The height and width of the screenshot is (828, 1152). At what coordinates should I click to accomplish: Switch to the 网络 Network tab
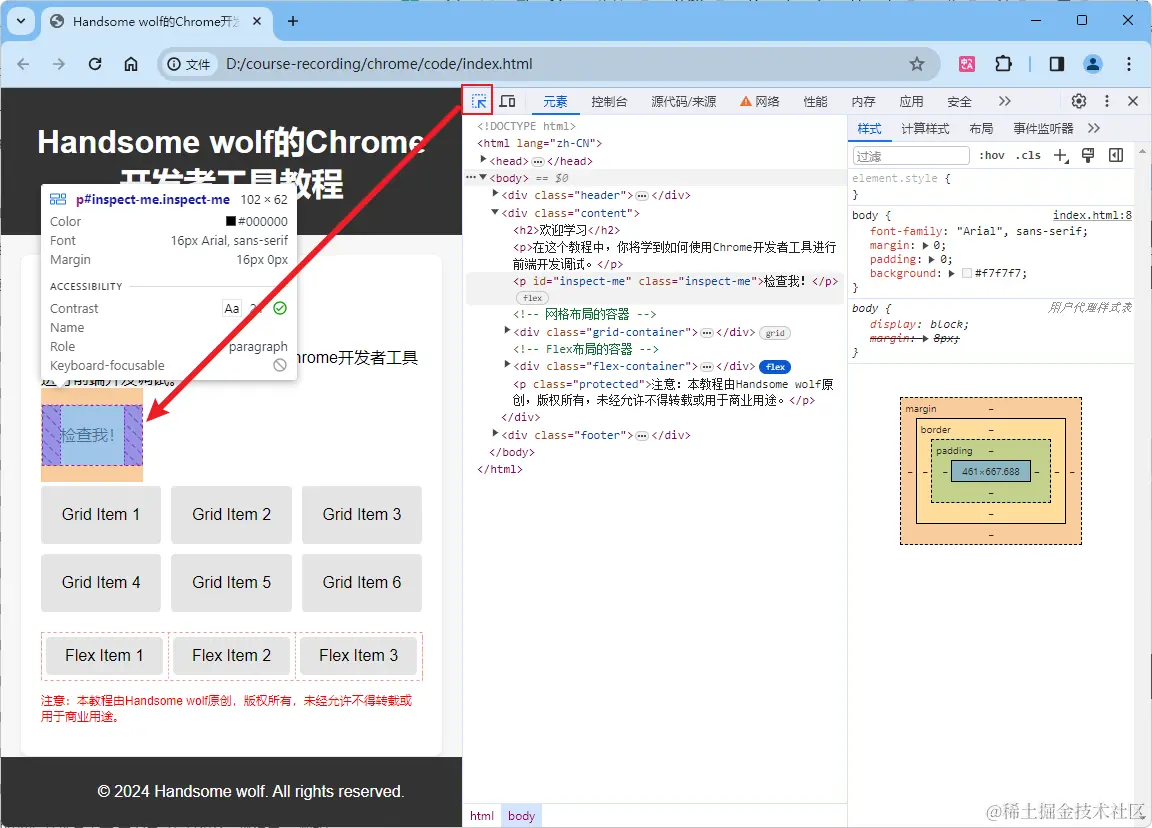(760, 101)
